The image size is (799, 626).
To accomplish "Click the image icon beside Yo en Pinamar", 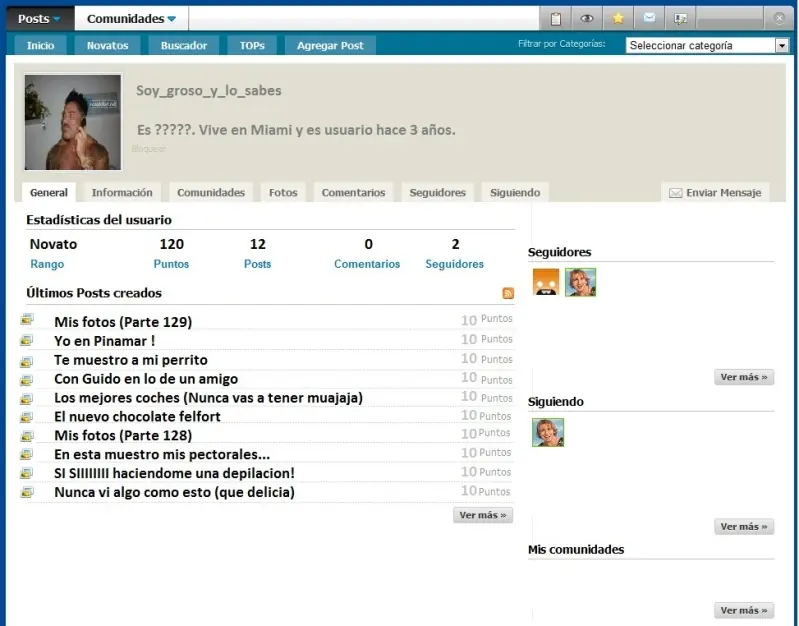I will coord(26,340).
